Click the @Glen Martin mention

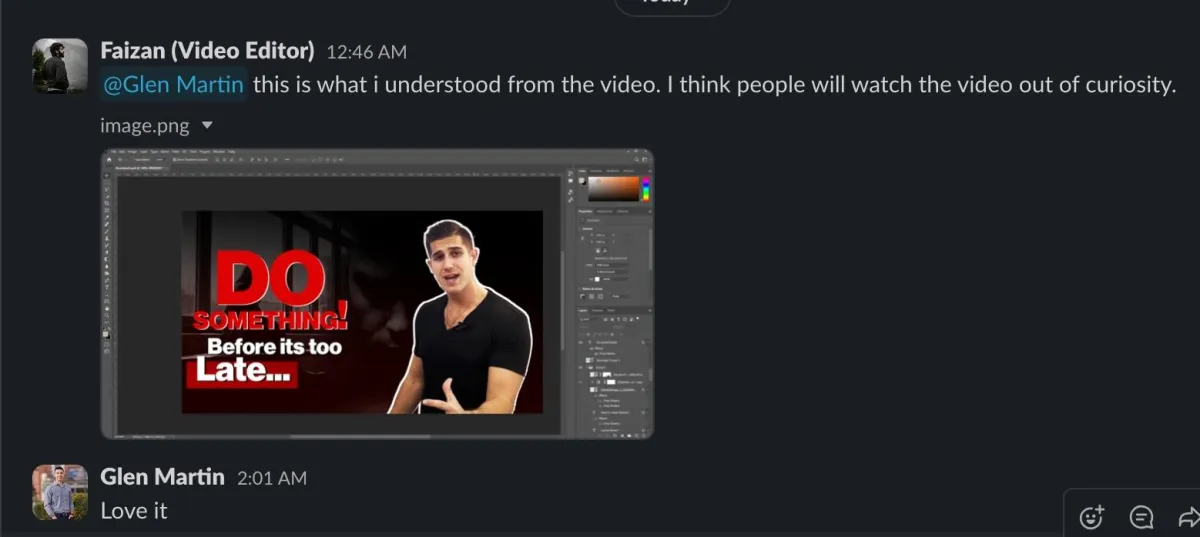[174, 85]
